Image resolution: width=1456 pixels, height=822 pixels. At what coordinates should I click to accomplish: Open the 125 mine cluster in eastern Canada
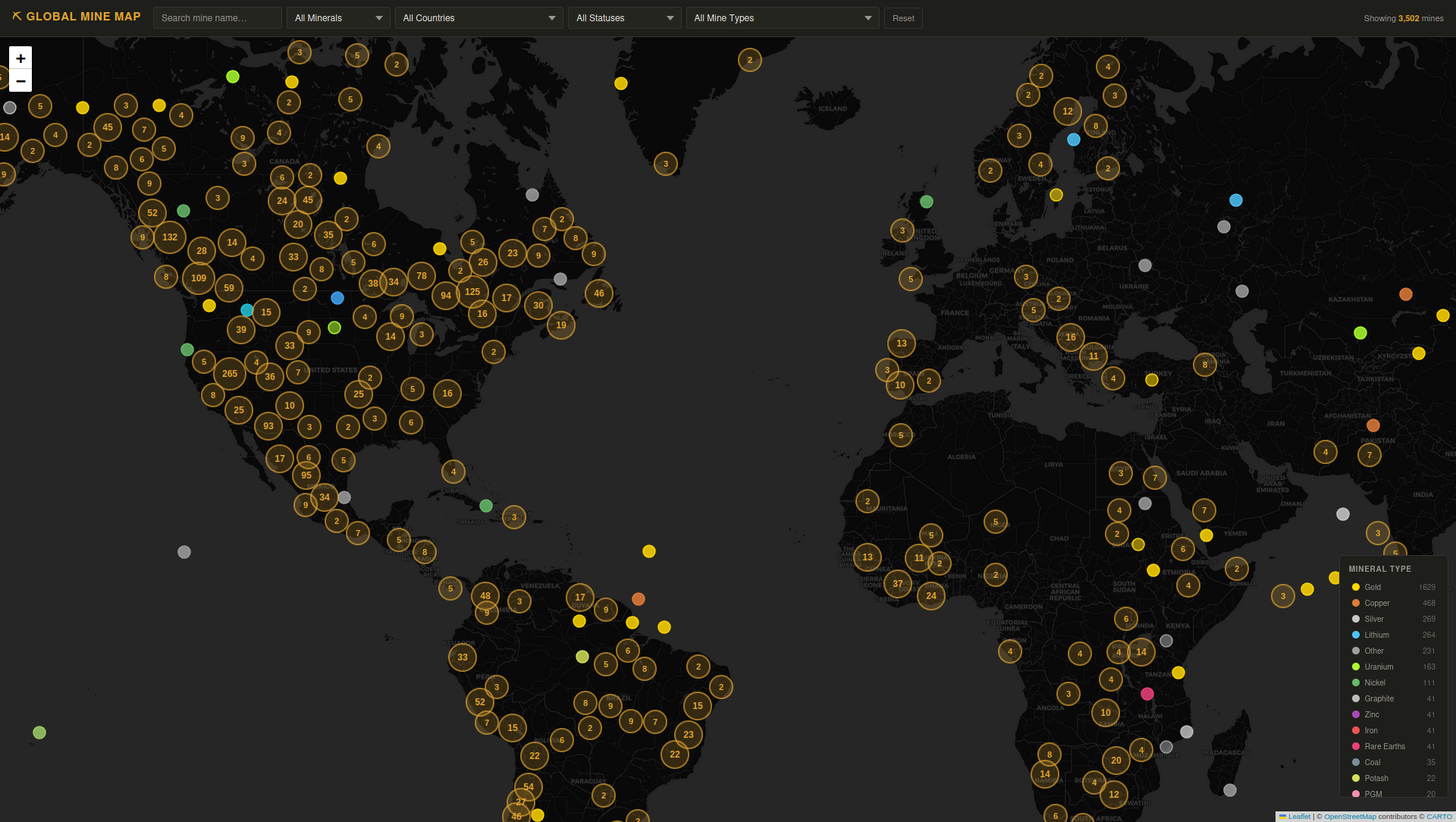pyautogui.click(x=472, y=292)
